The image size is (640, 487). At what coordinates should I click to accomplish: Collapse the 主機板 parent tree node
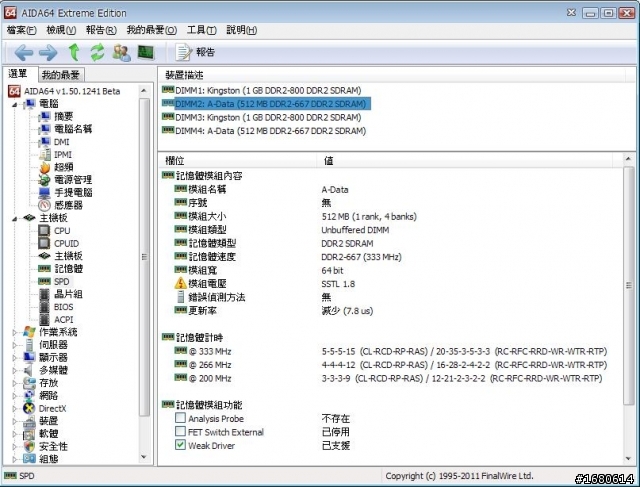14,219
